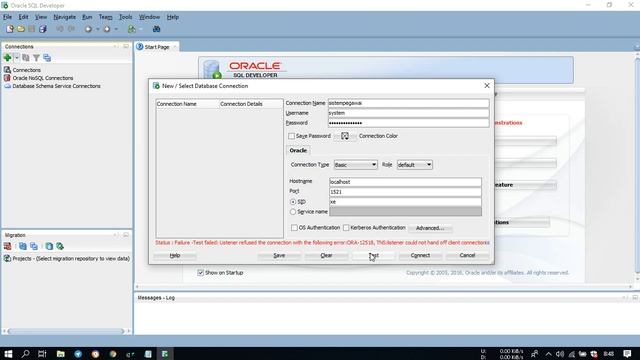Click the Hostname input field

coord(405,182)
